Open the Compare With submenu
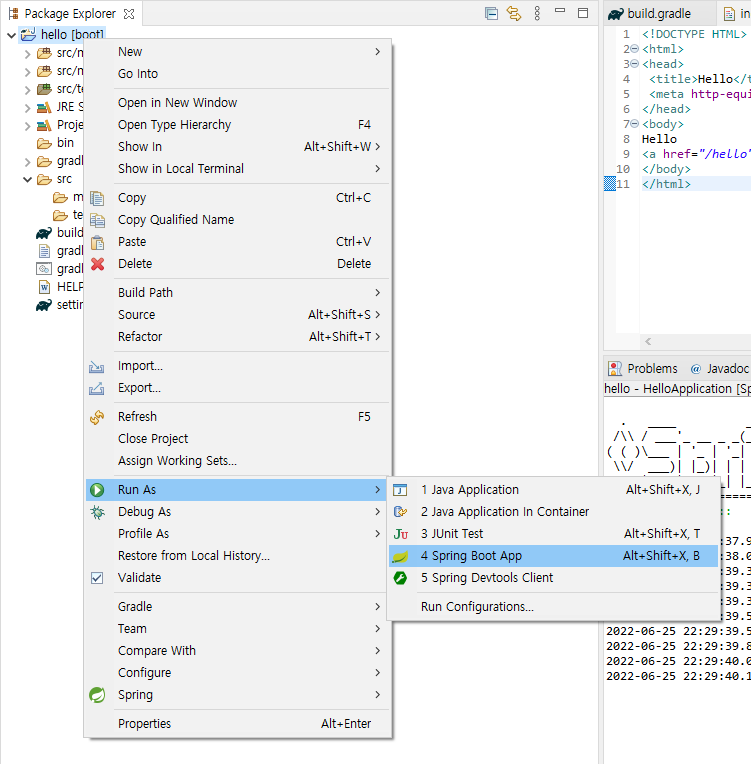The width and height of the screenshot is (751, 764). coord(238,651)
